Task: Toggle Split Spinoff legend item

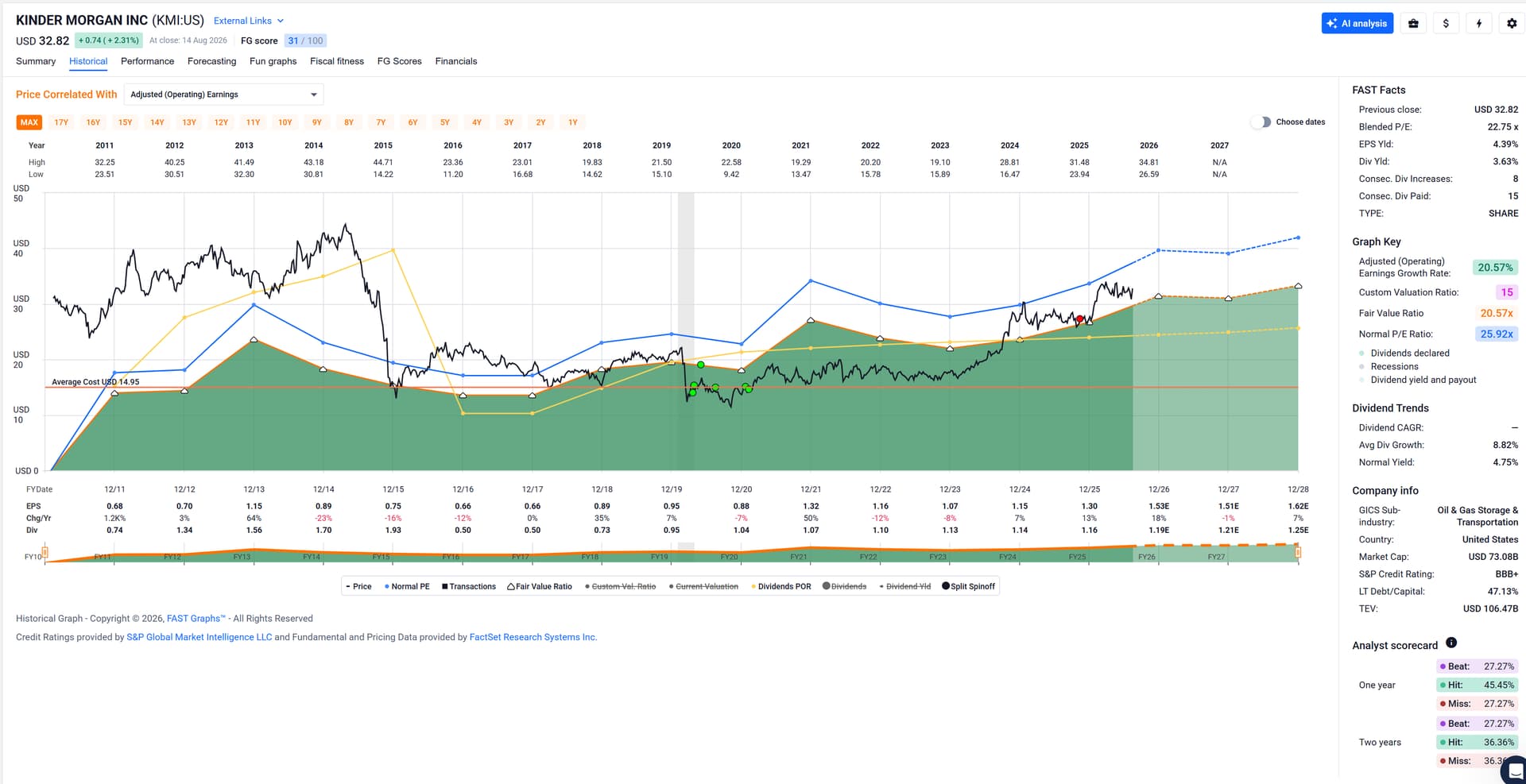Action: [969, 586]
